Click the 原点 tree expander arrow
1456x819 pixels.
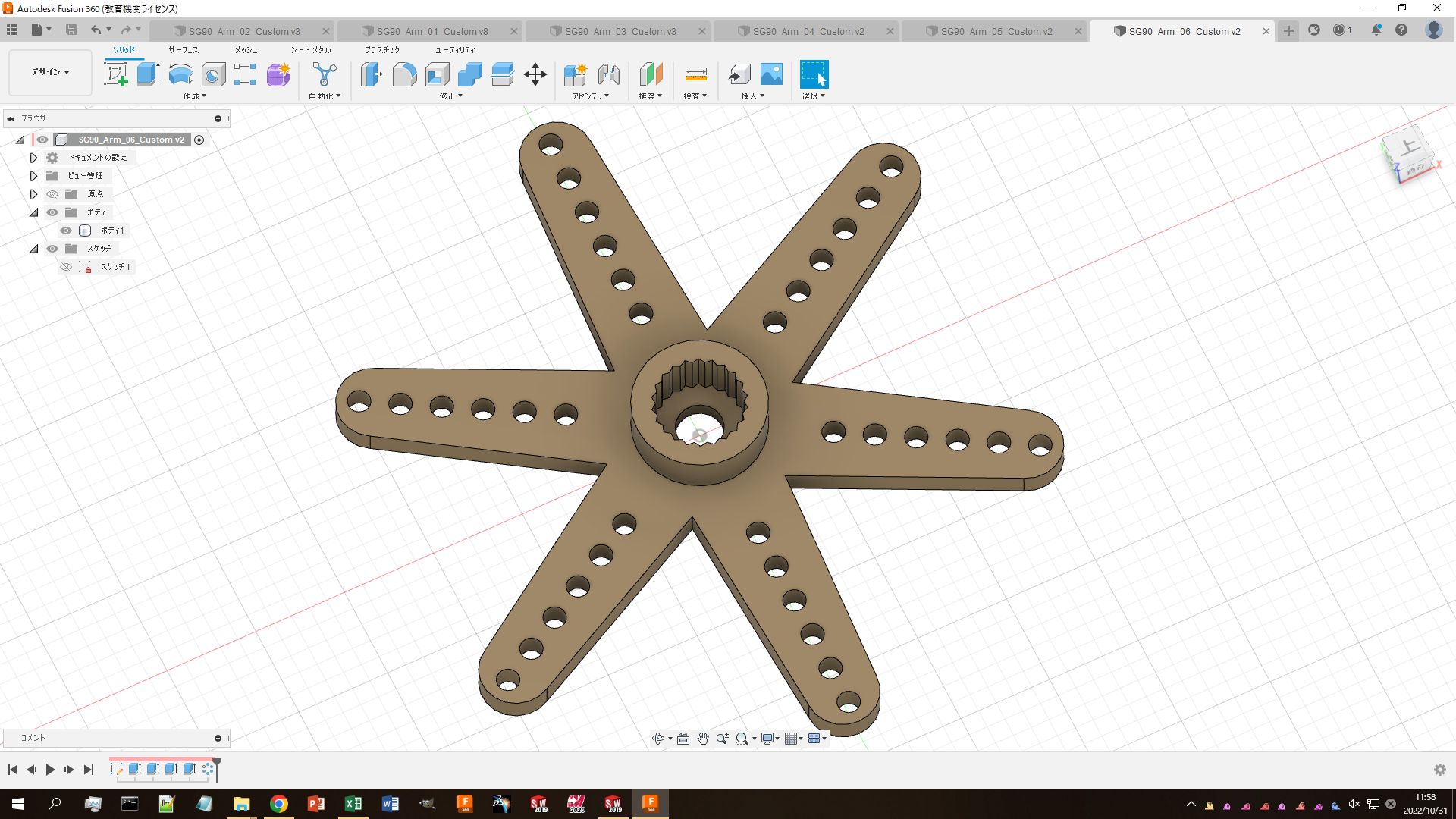35,194
